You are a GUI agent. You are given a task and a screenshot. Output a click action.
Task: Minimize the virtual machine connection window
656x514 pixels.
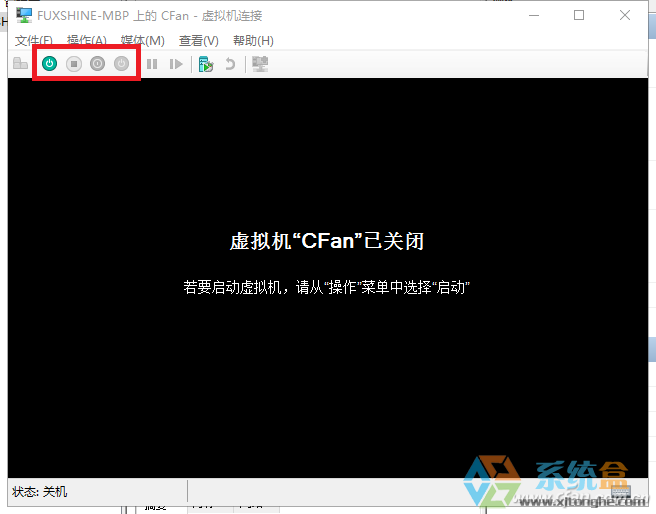tap(533, 15)
